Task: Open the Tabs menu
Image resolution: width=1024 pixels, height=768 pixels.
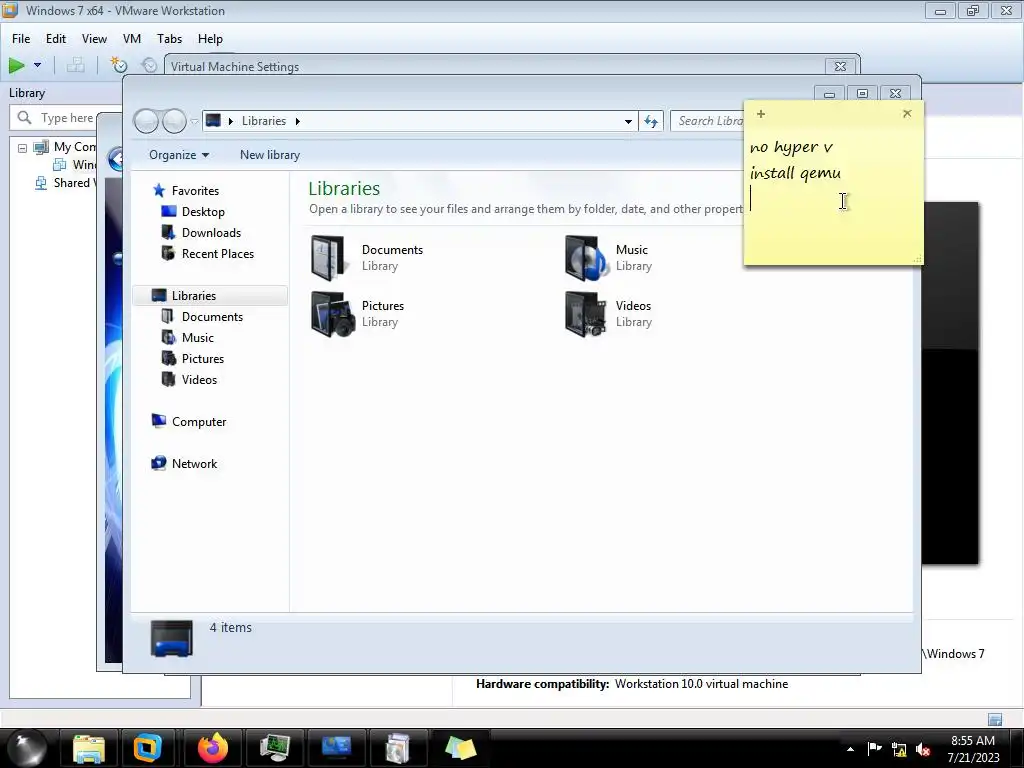Action: [x=169, y=39]
